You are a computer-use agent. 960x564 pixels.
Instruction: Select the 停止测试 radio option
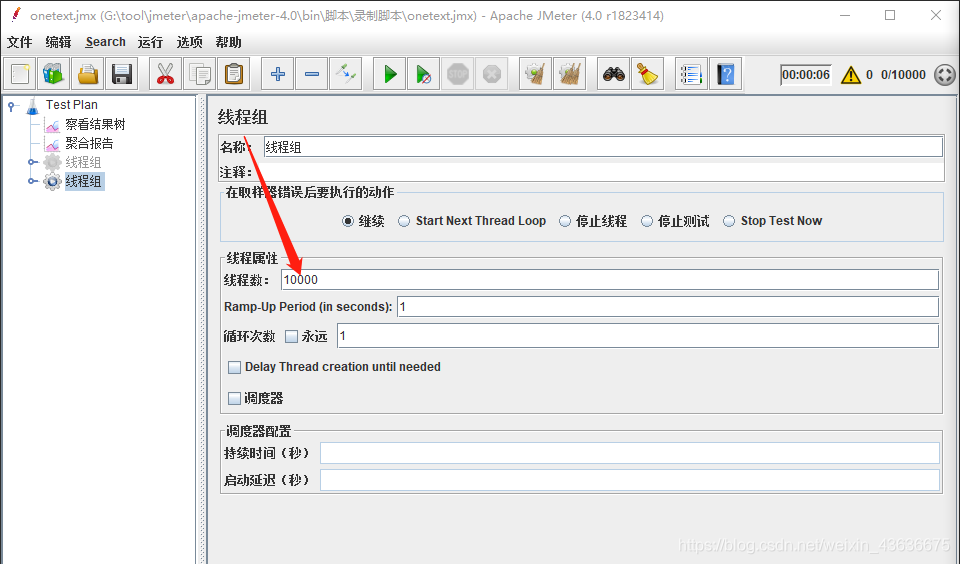[x=647, y=221]
